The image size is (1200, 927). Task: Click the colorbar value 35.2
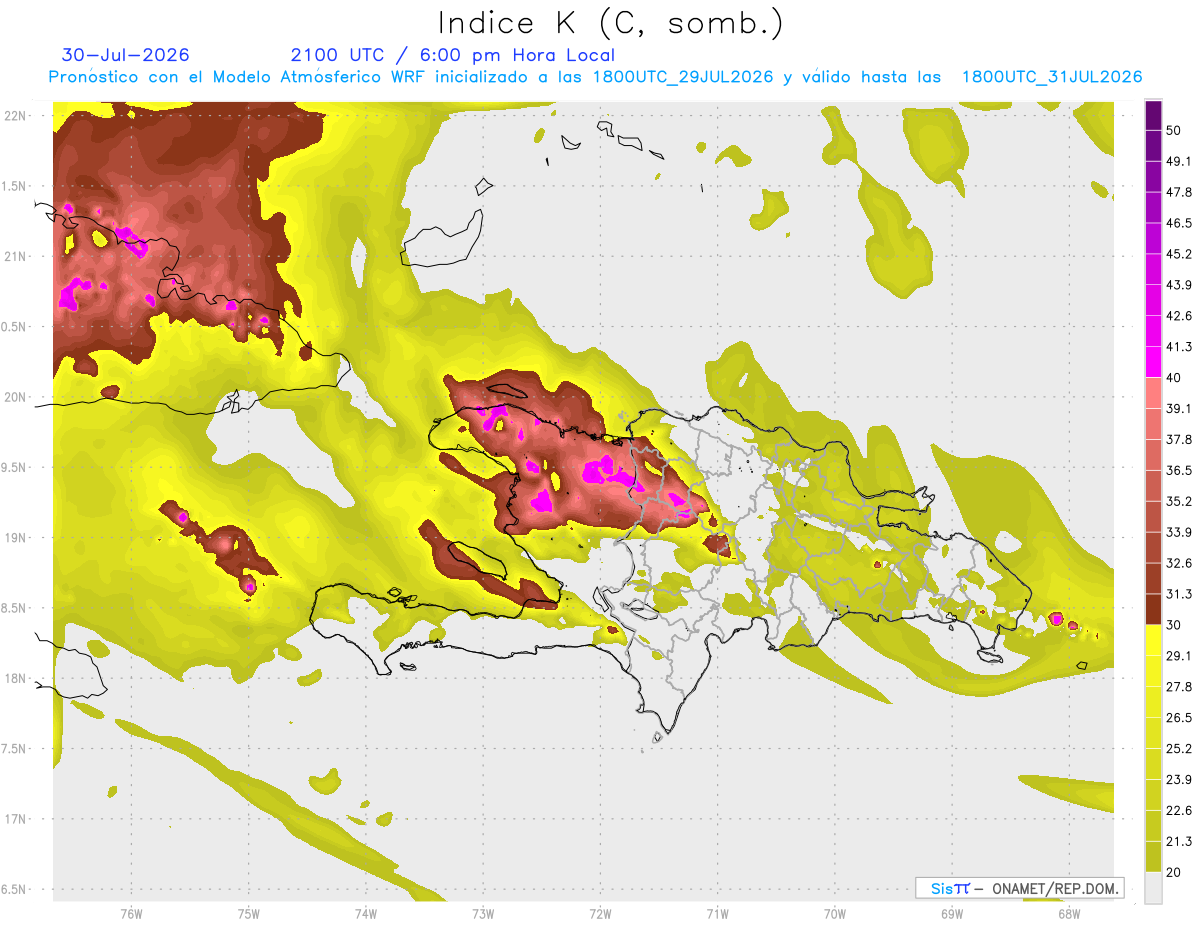(x=1179, y=501)
